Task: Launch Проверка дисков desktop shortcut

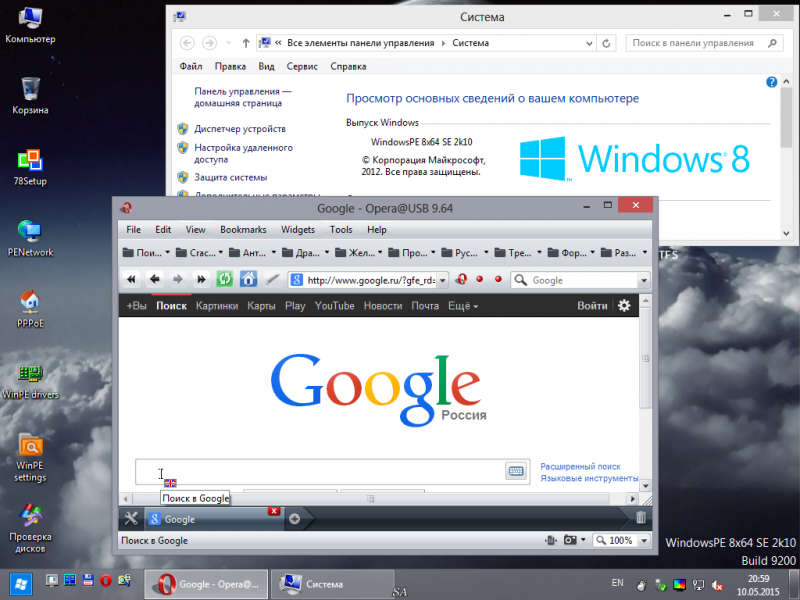Action: (x=30, y=529)
